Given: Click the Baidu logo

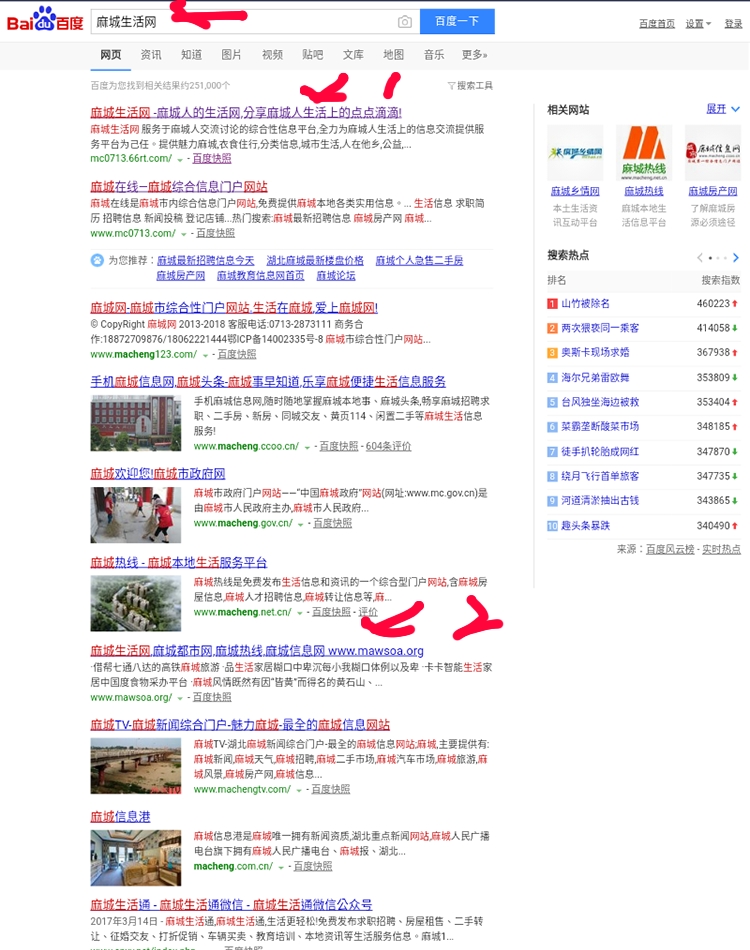Looking at the screenshot, I should pyautogui.click(x=45, y=19).
